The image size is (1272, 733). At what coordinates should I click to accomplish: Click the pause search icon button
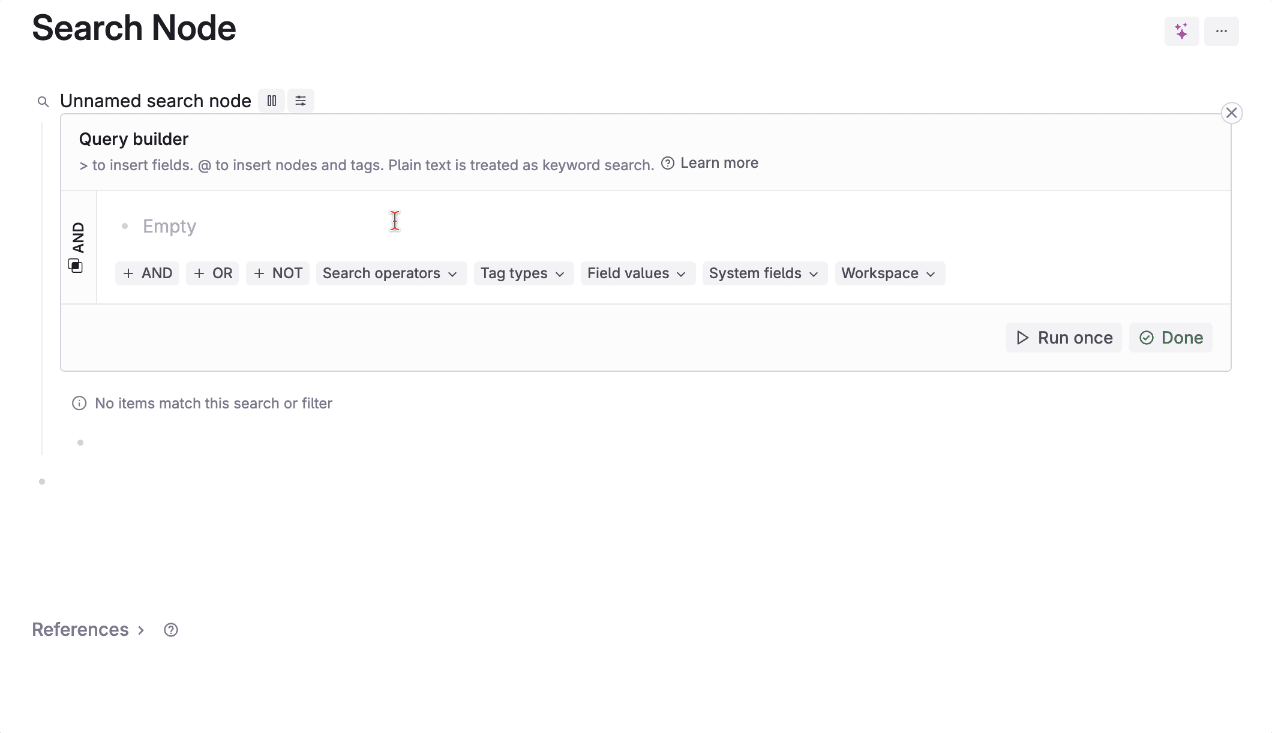[x=271, y=101]
